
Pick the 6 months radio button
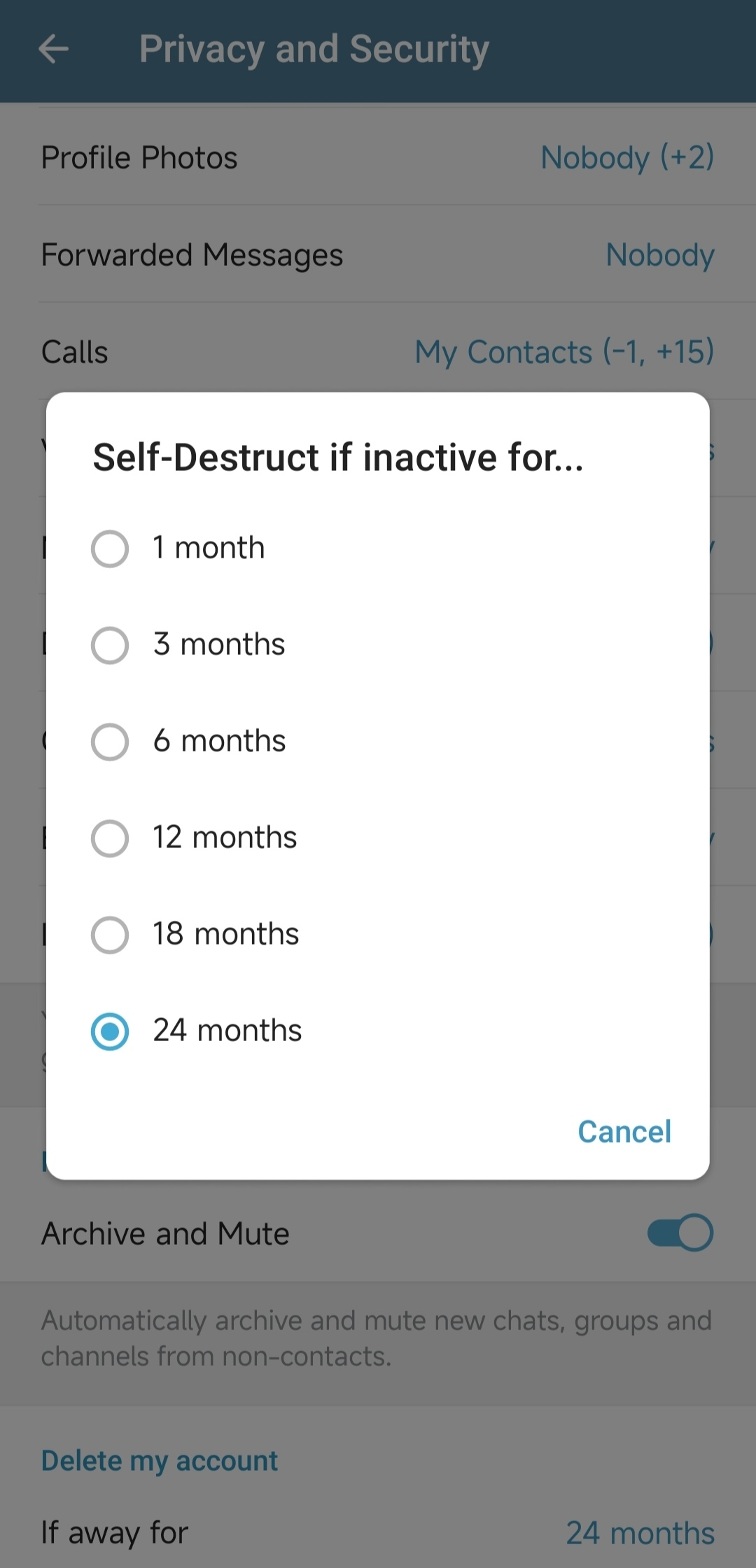point(110,741)
